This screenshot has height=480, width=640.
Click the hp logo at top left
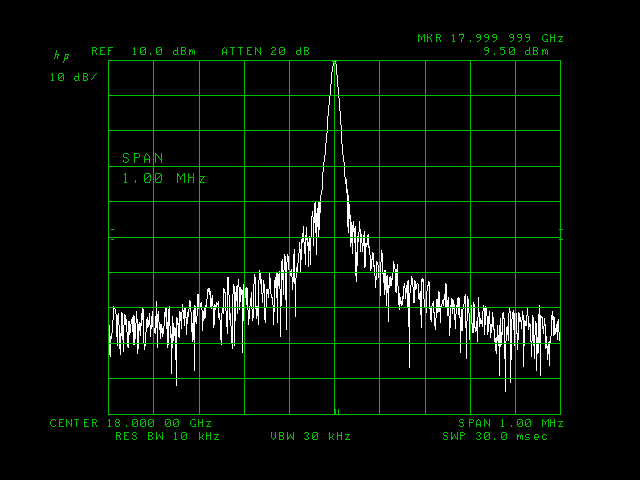61,56
